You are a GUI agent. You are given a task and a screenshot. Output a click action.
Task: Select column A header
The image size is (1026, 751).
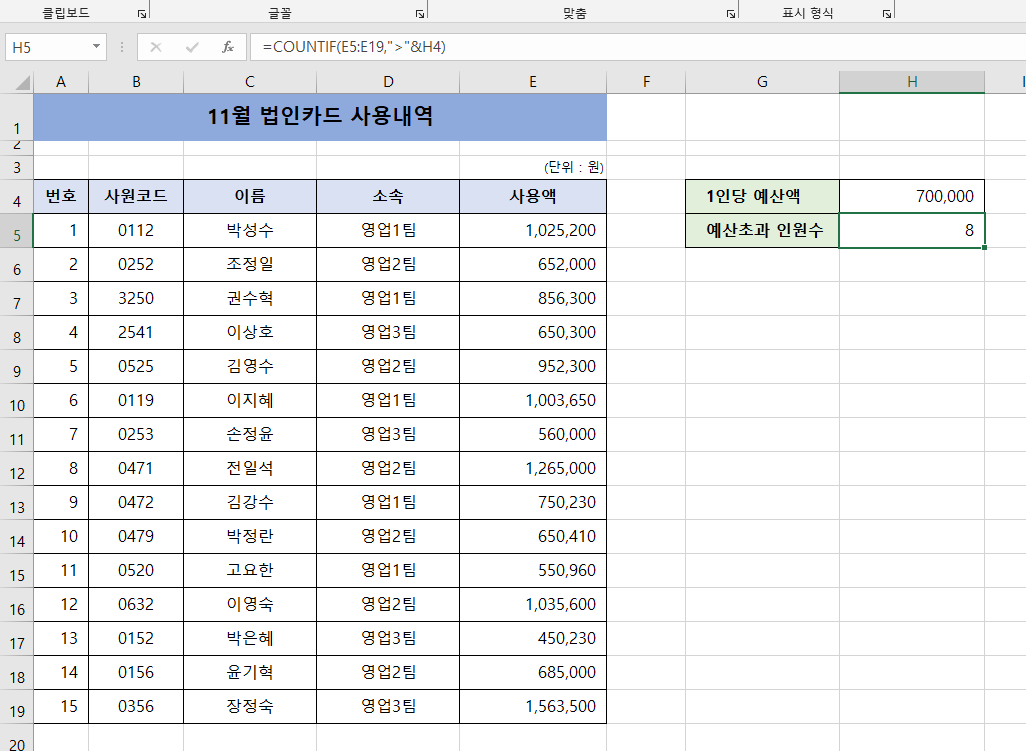(x=61, y=82)
